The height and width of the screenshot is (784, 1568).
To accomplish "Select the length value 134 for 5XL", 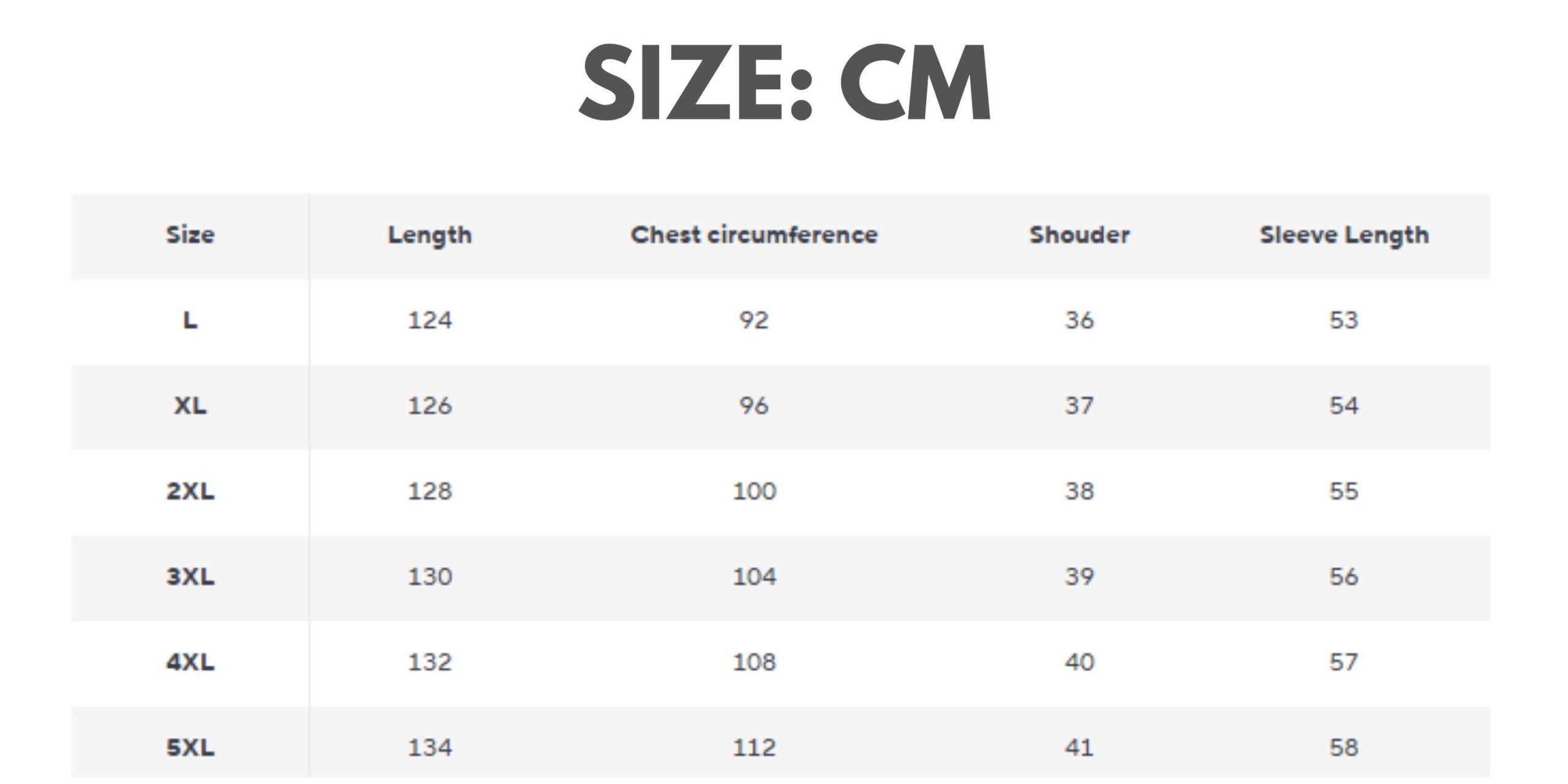I will click(430, 748).
